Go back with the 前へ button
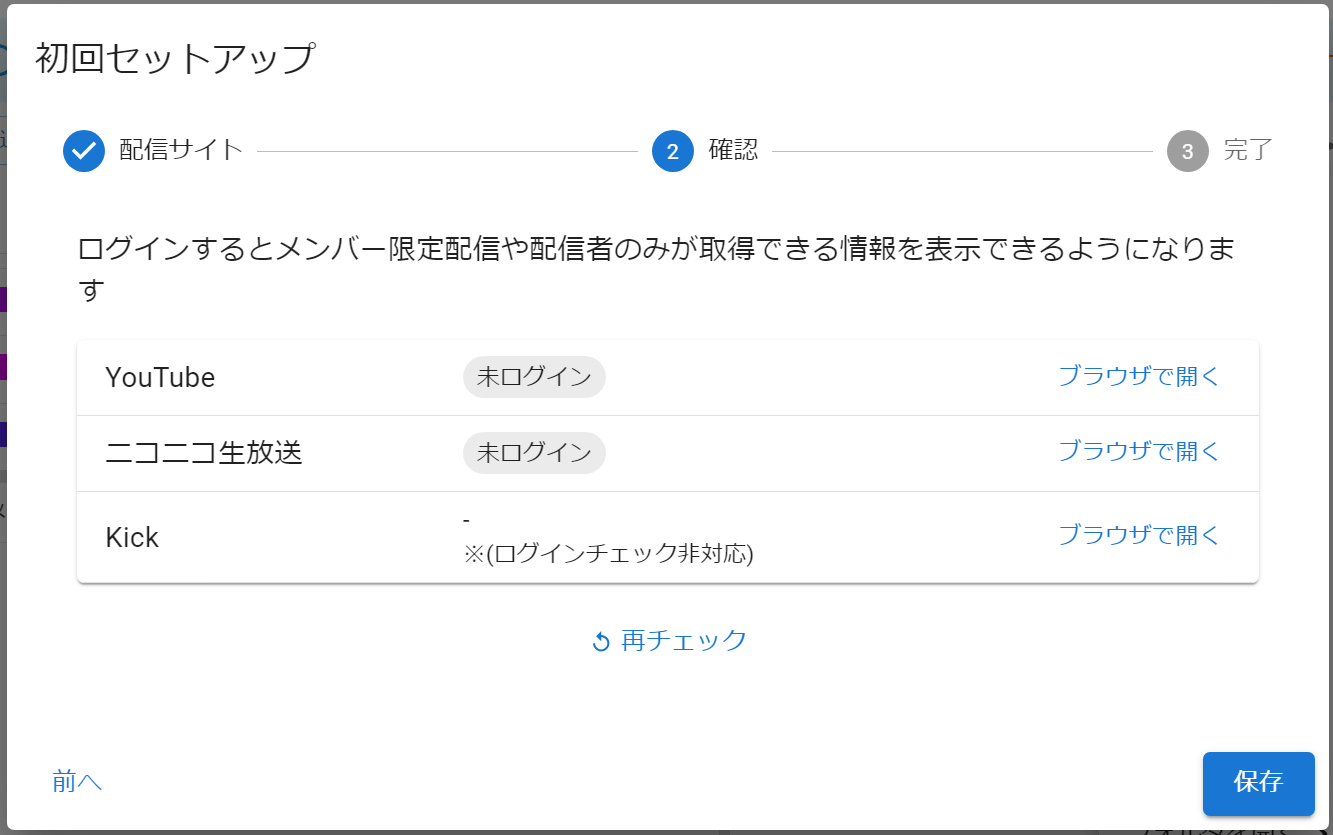Viewport: 1333px width, 835px height. (x=77, y=782)
